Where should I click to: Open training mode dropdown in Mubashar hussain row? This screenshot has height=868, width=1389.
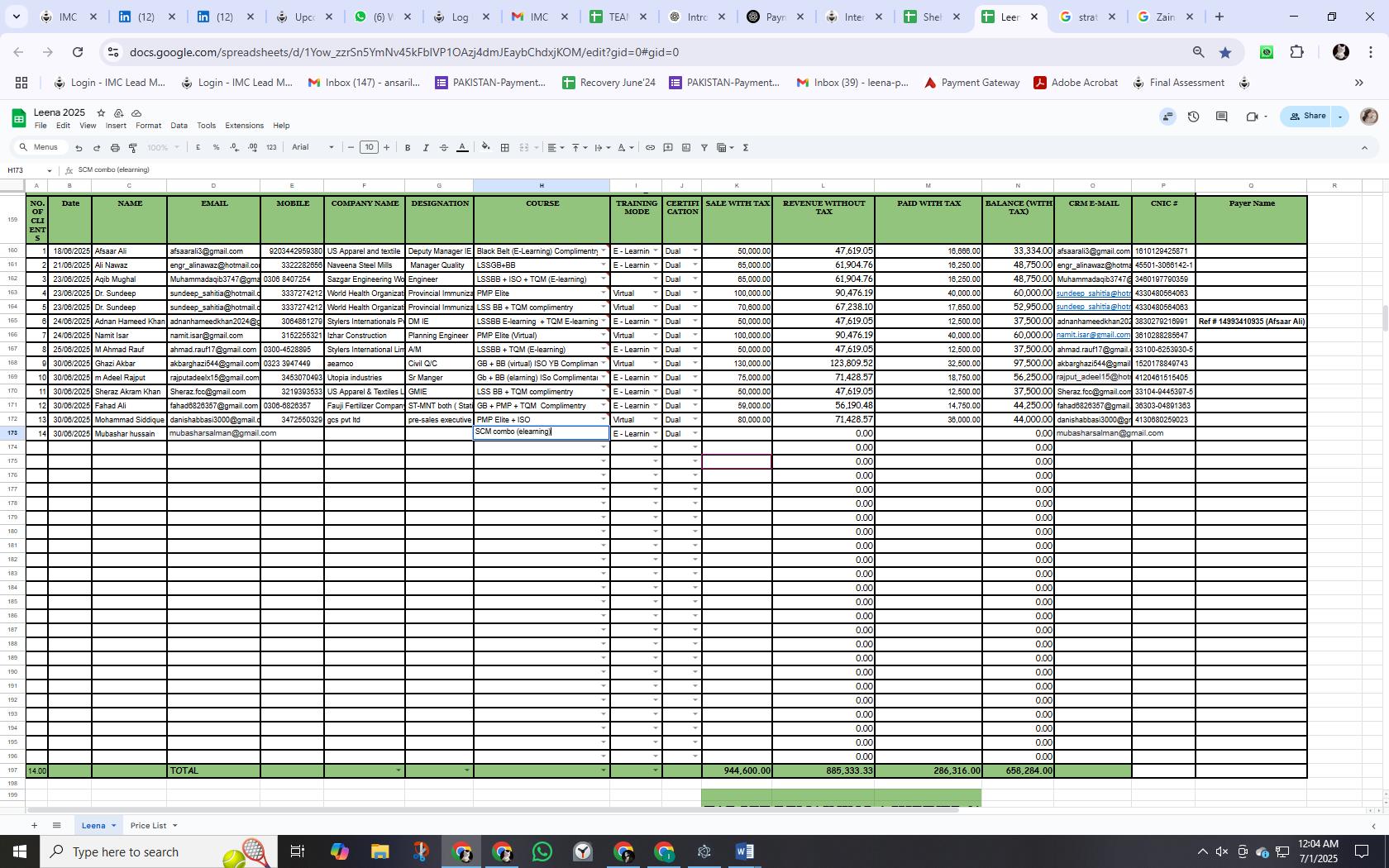(x=656, y=434)
